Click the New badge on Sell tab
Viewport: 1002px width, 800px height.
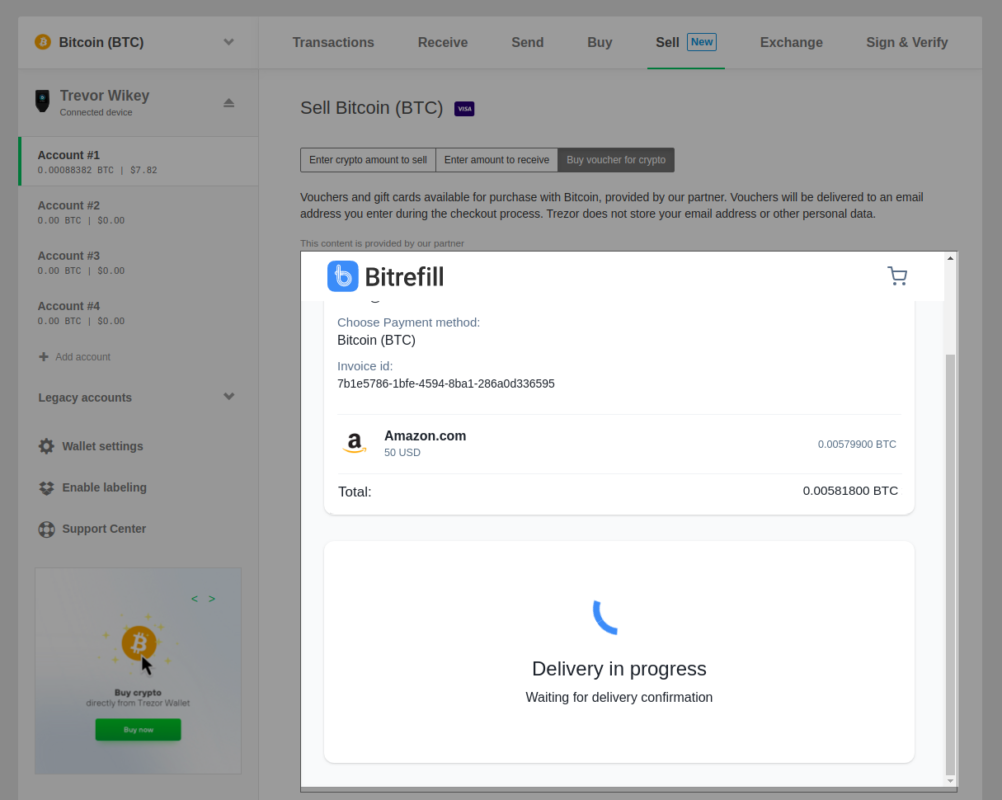[702, 42]
